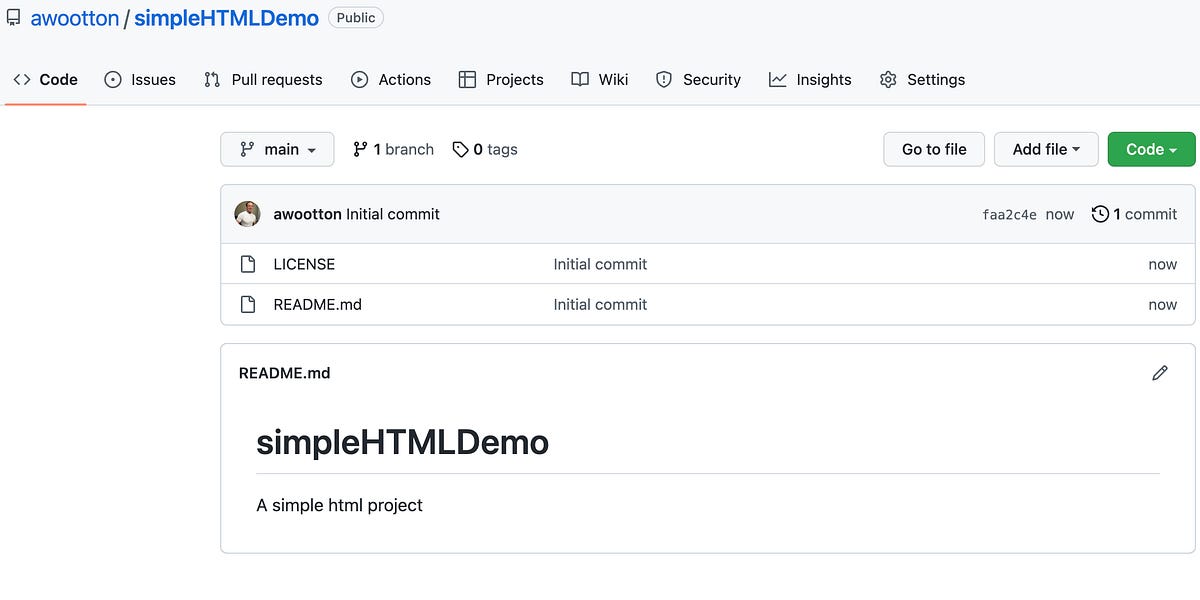The image size is (1200, 600).
Task: Open the green Code dropdown
Action: point(1151,148)
